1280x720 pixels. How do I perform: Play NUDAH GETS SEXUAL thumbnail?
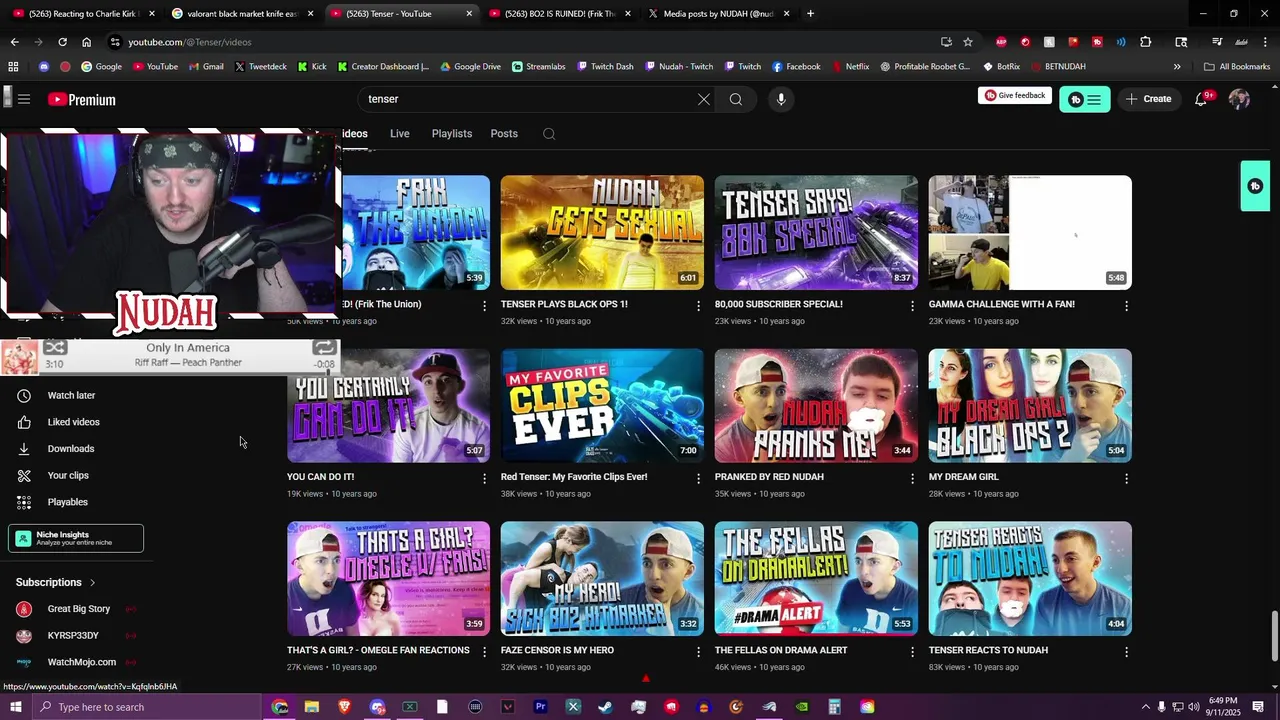point(602,232)
